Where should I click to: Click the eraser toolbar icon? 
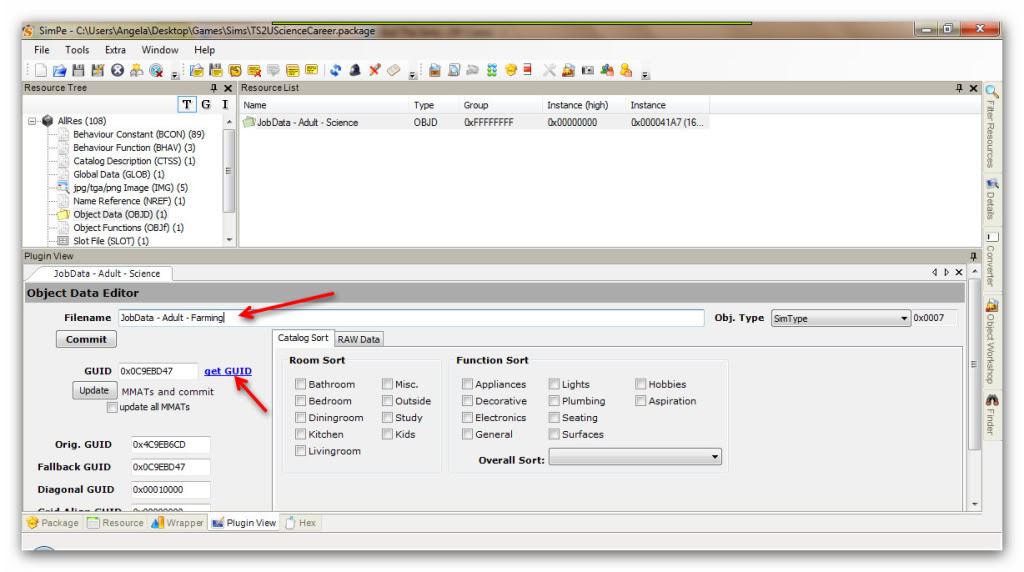click(x=393, y=71)
